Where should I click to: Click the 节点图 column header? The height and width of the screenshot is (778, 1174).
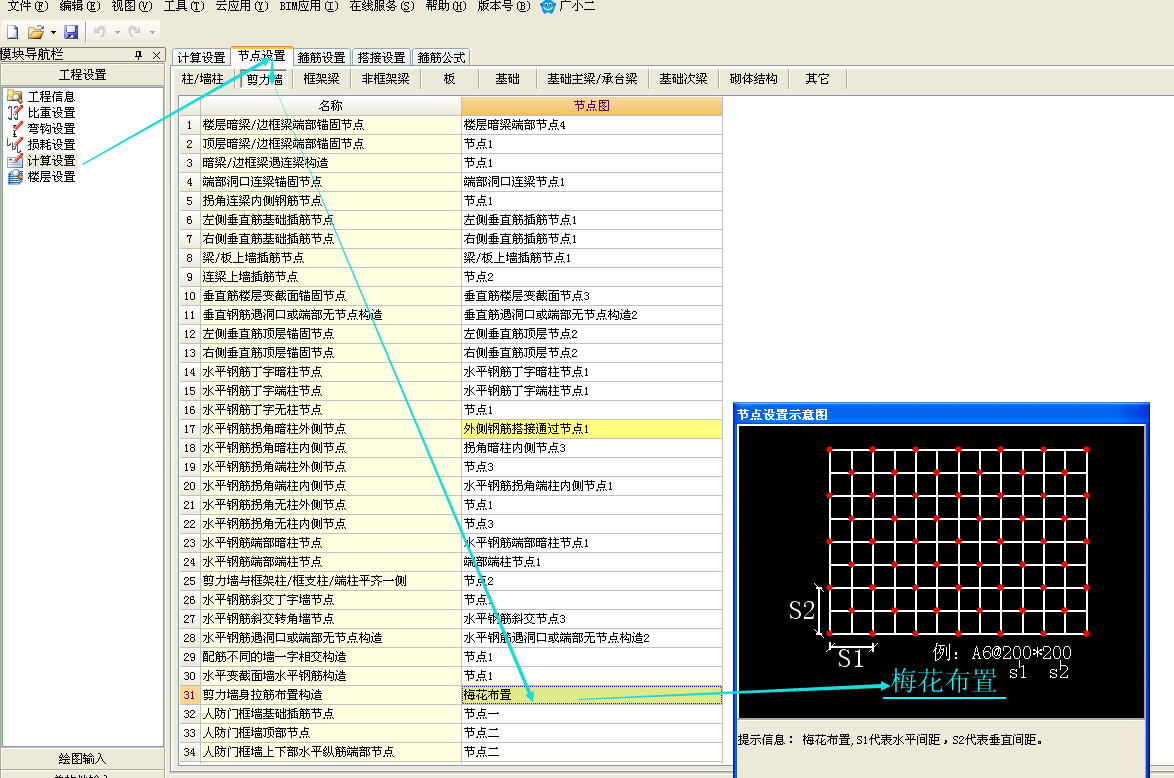(591, 106)
